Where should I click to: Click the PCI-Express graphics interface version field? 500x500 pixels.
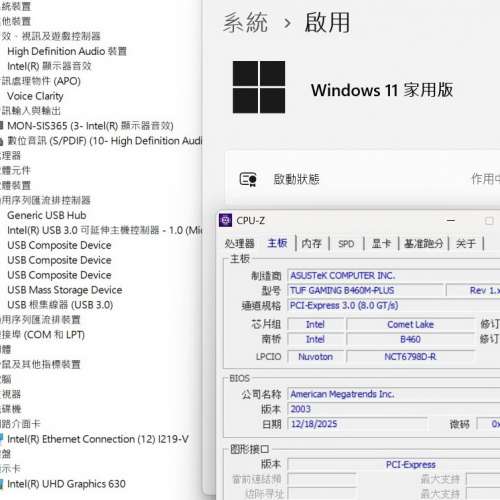tap(394, 465)
